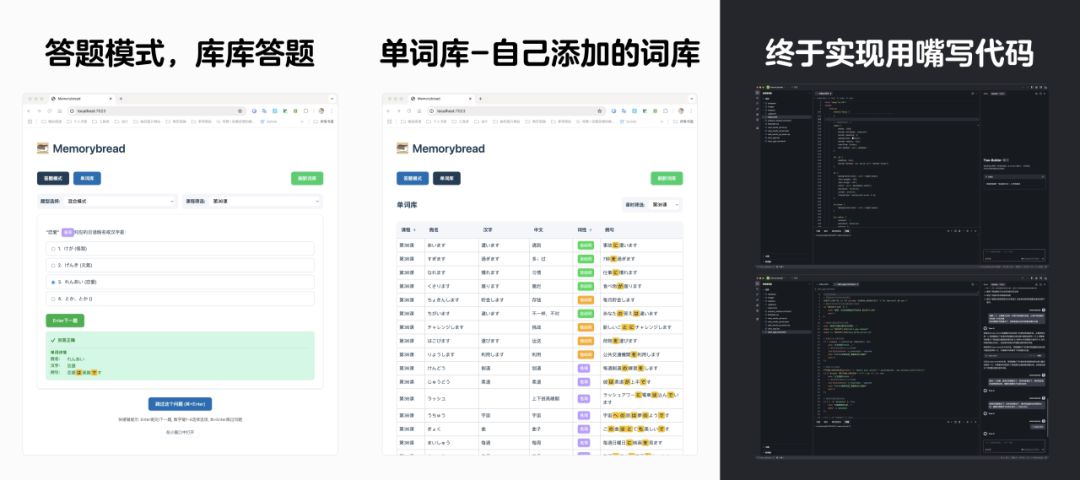
Task: Select answer option 2 げんき
Action: tap(180, 265)
